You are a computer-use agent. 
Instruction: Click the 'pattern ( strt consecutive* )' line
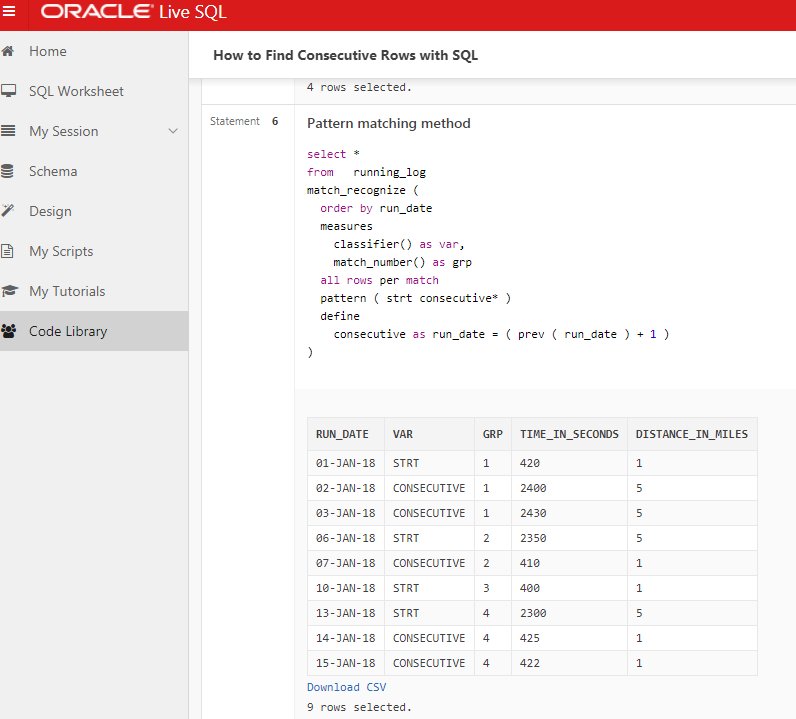click(x=415, y=298)
